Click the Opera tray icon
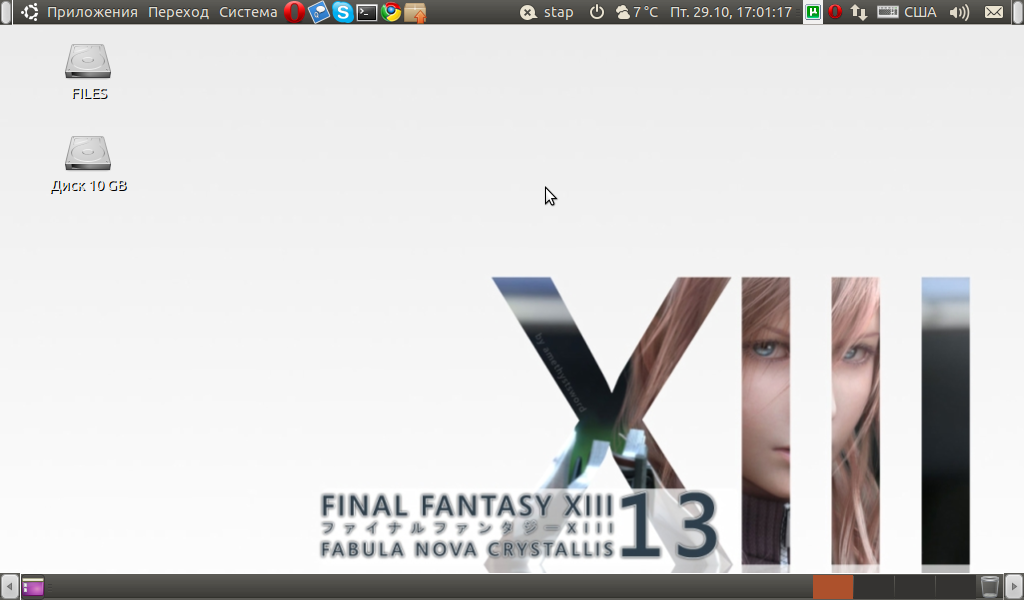This screenshot has width=1024, height=600. point(835,12)
